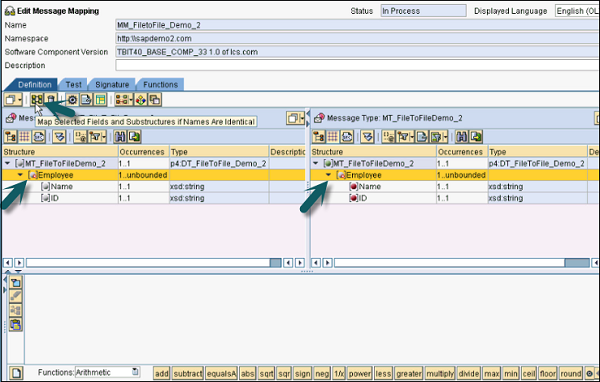Image resolution: width=600 pixels, height=382 pixels.
Task: Switch to the Test tab
Action: coord(73,85)
